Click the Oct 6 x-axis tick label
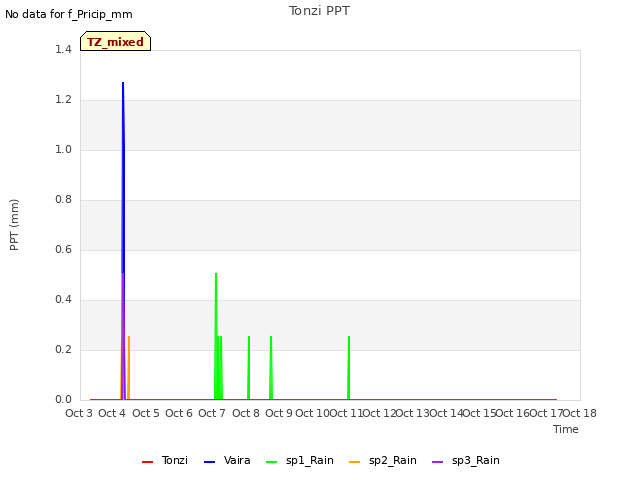Image resolution: width=640 pixels, height=480 pixels. point(179,413)
